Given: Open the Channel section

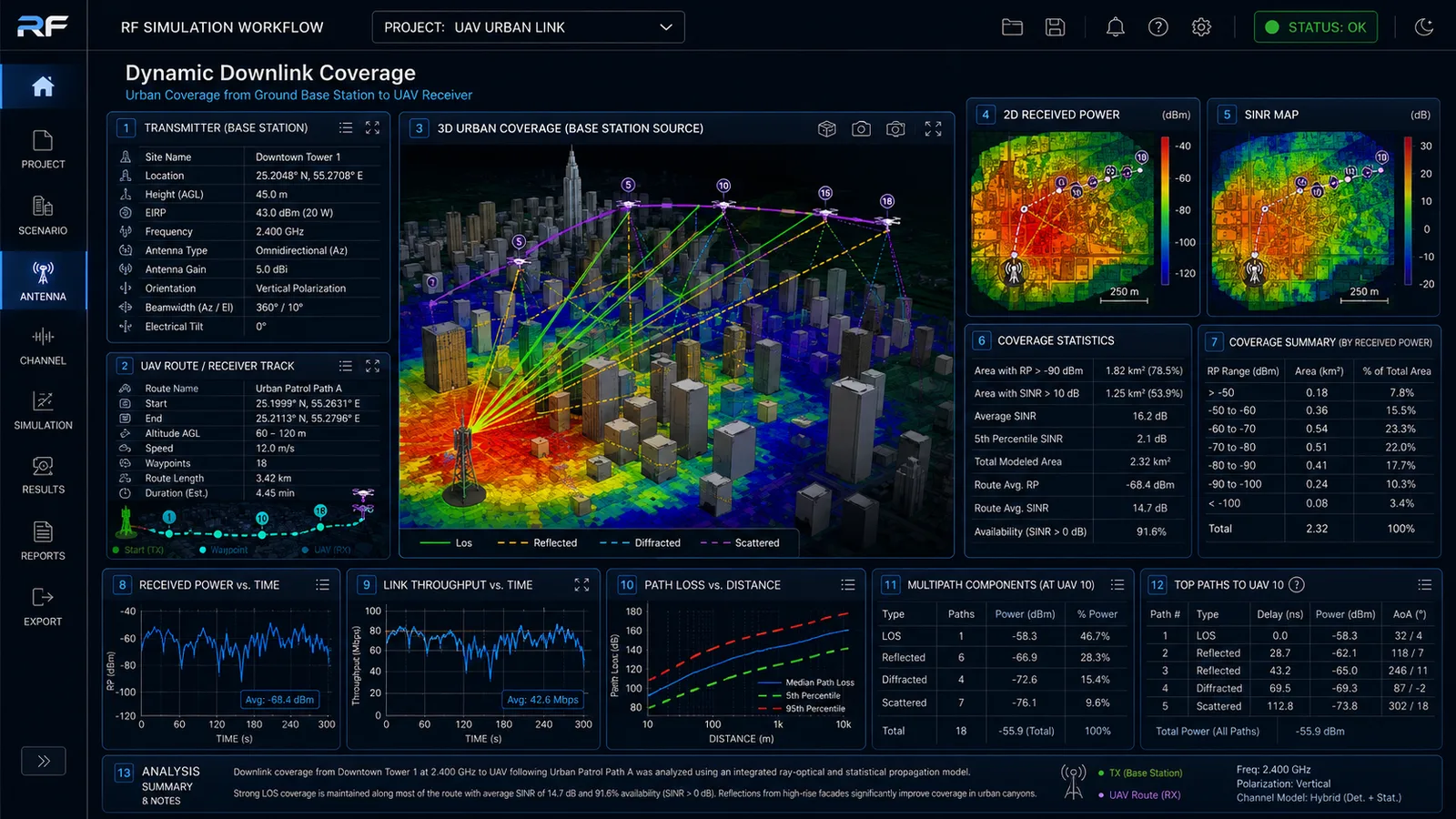Looking at the screenshot, I should point(43,347).
